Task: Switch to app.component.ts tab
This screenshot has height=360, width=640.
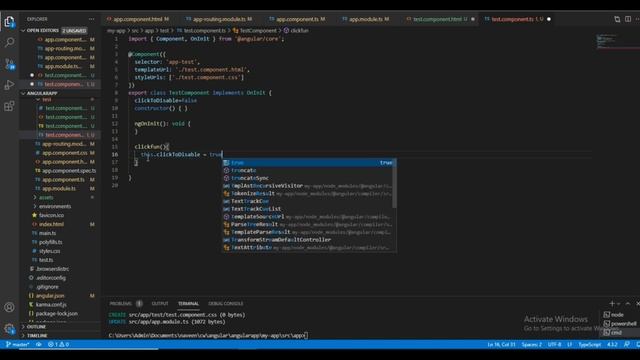Action: tap(297, 19)
